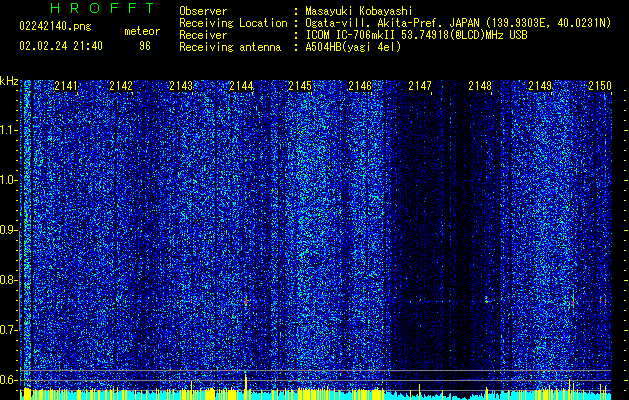Click the Receiving antenna A504HB value
Viewport: 629px width, 400px height.
(x=353, y=47)
